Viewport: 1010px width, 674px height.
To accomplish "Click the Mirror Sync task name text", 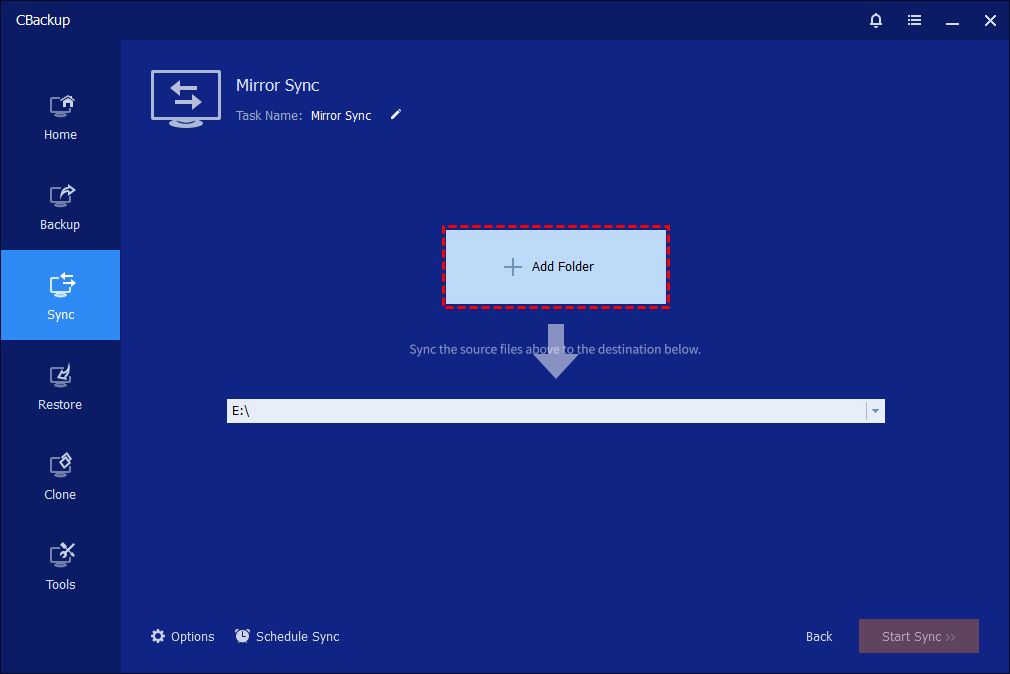I will (x=341, y=116).
